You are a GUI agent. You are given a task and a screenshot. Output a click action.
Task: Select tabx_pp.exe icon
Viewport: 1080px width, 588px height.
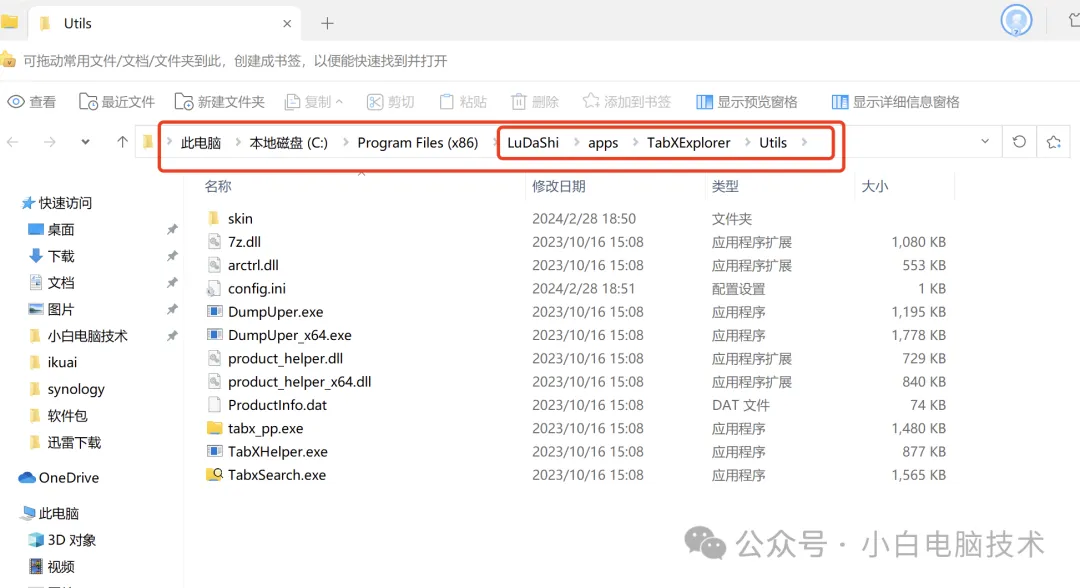tap(214, 428)
